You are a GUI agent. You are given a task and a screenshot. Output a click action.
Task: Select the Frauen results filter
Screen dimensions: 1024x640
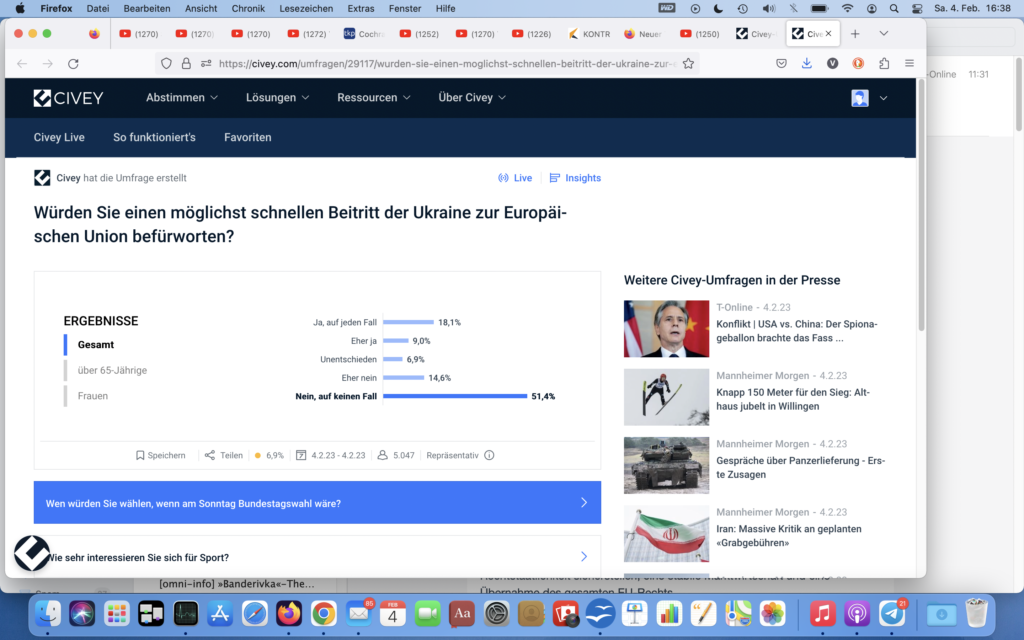click(x=93, y=396)
